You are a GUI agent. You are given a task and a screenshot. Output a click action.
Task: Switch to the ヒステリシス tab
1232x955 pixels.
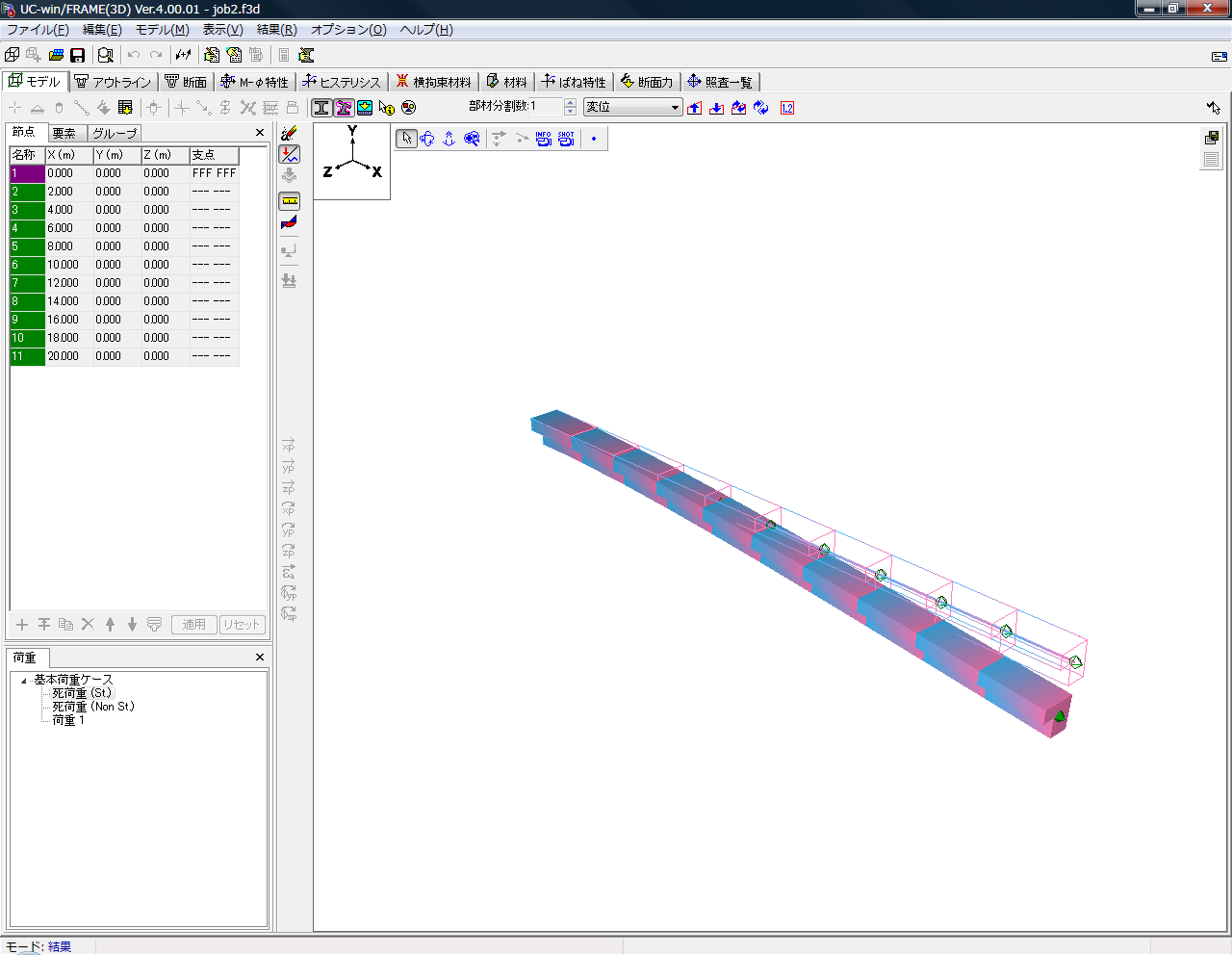341,83
